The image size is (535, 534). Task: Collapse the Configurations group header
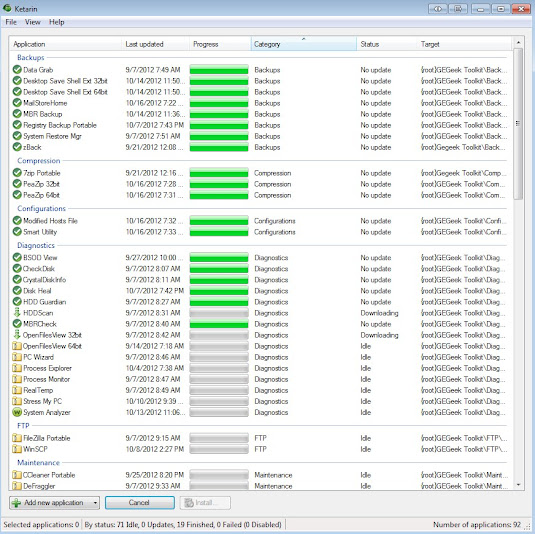[x=41, y=208]
